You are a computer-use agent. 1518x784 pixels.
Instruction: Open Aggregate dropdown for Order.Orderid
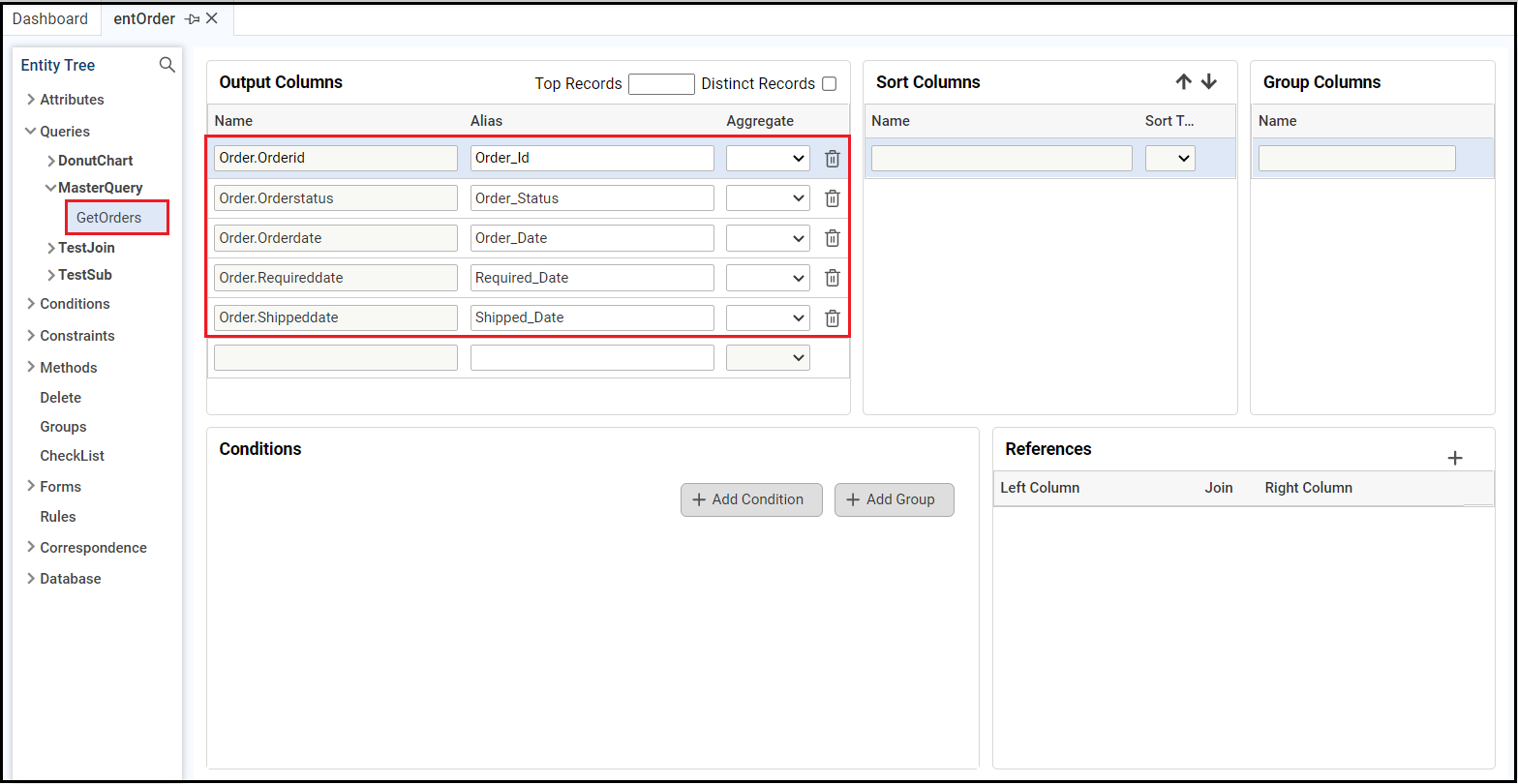click(x=768, y=159)
